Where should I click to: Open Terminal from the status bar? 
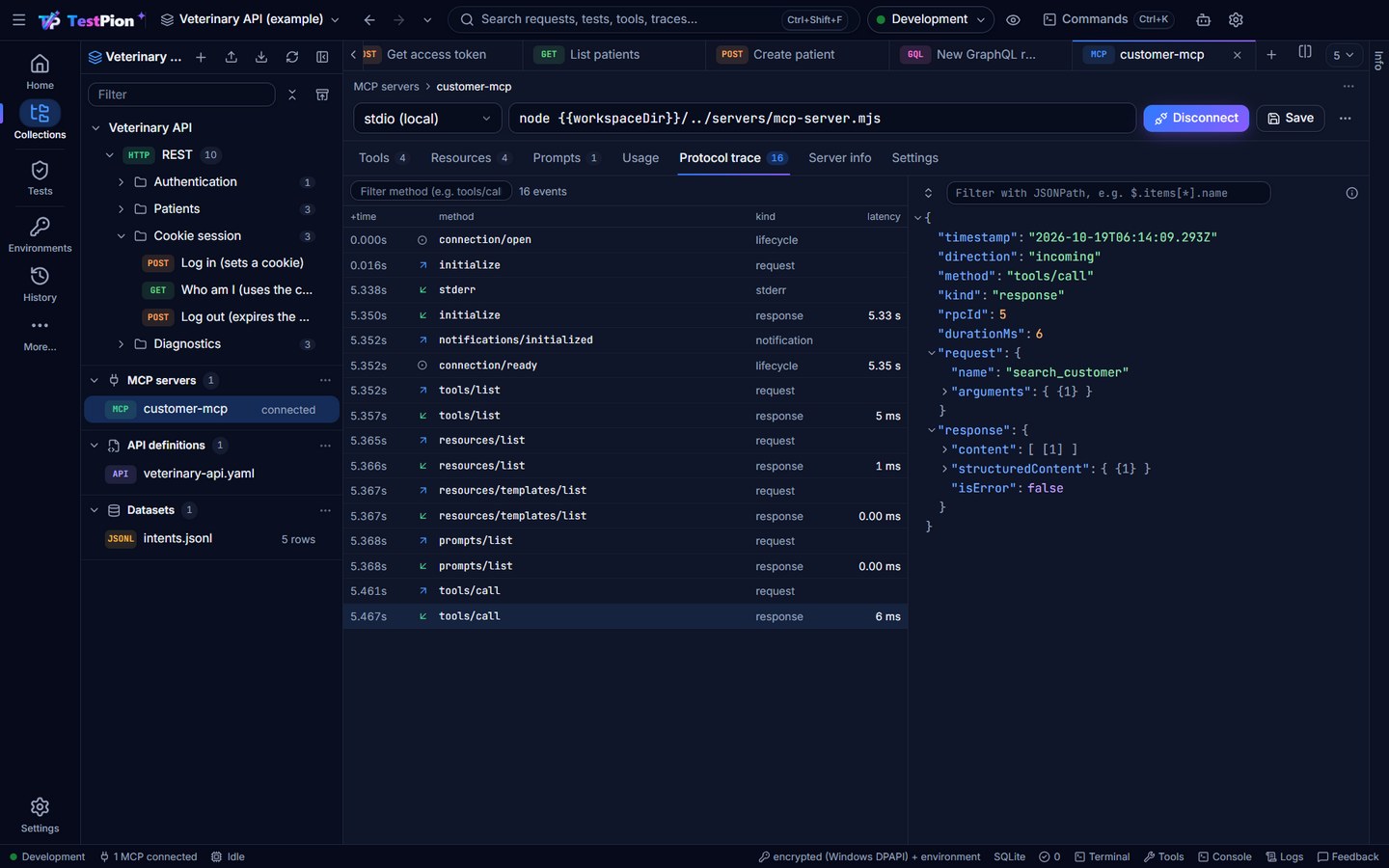click(1102, 856)
